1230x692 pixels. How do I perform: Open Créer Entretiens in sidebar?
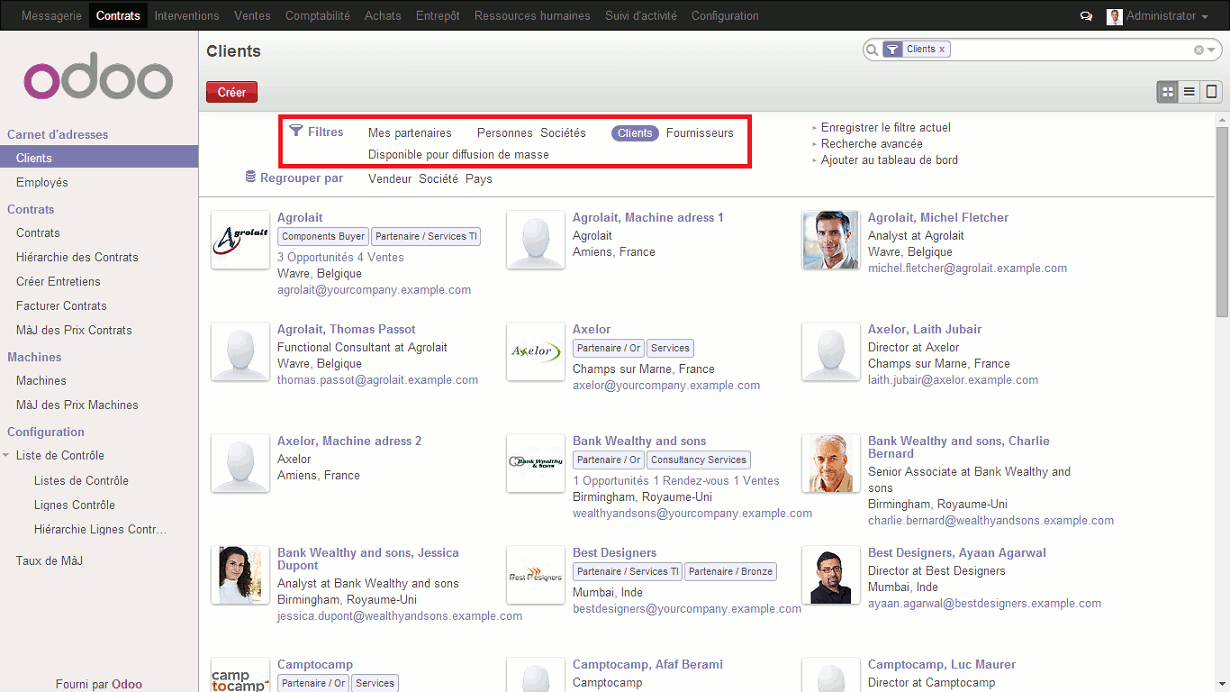[58, 282]
